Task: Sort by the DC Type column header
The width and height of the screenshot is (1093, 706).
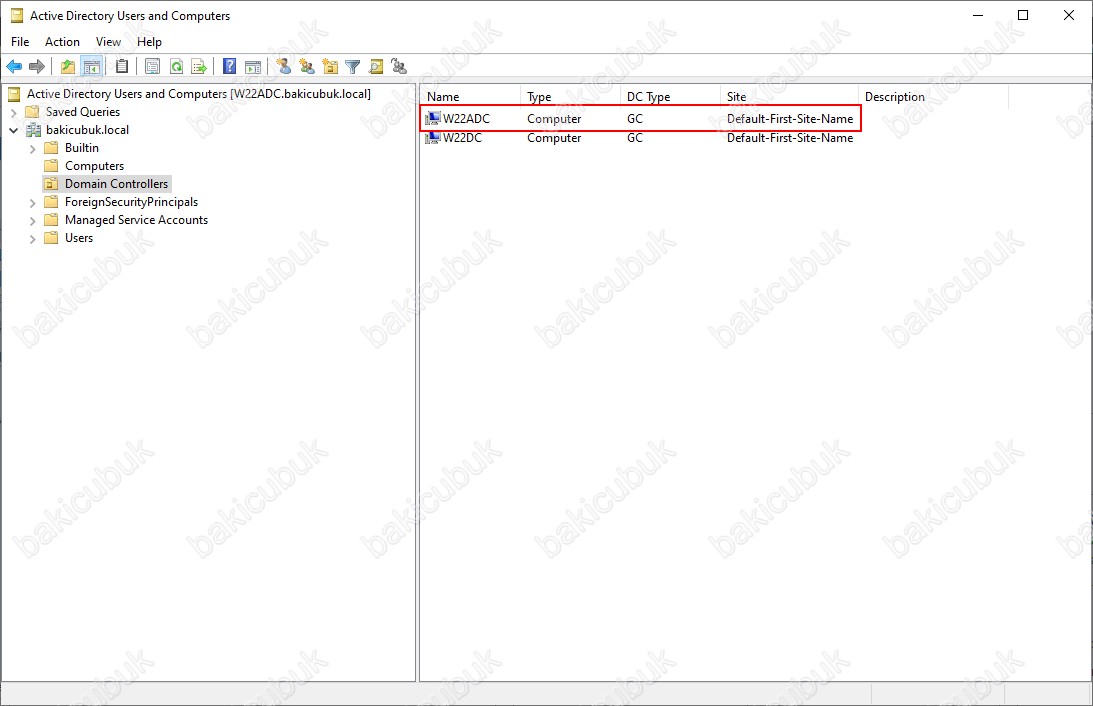Action: [670, 97]
